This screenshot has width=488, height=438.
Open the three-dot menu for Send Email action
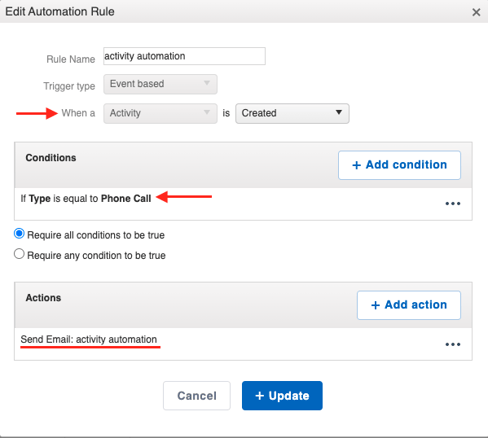(453, 344)
